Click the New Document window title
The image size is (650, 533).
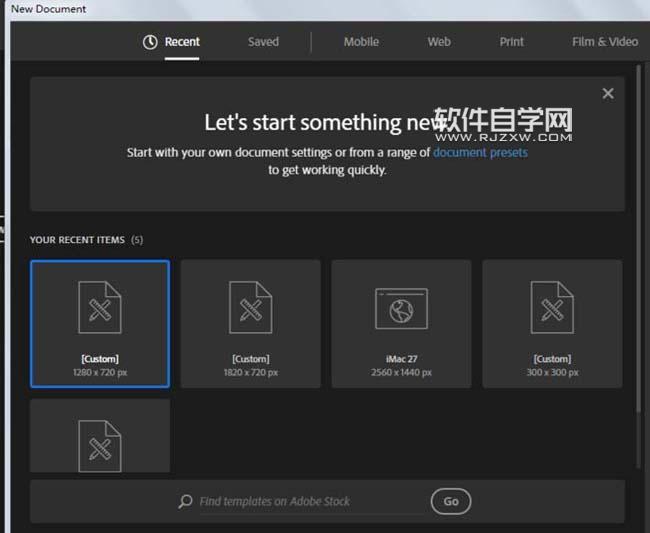click(49, 9)
